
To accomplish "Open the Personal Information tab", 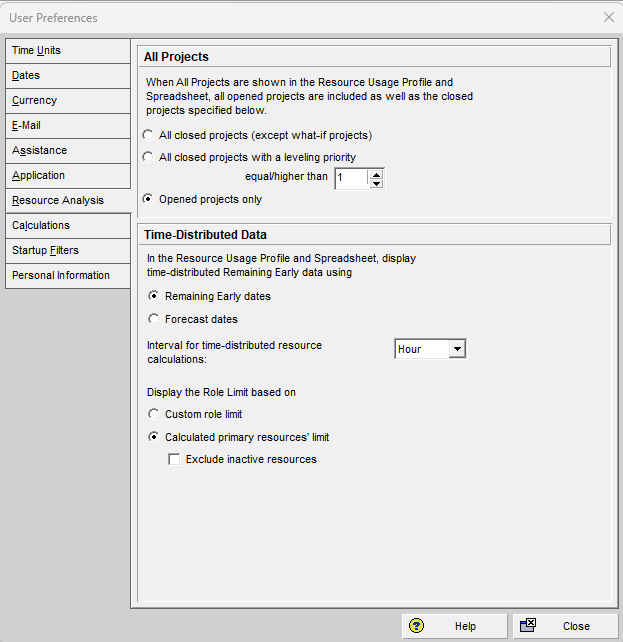I will (x=68, y=276).
